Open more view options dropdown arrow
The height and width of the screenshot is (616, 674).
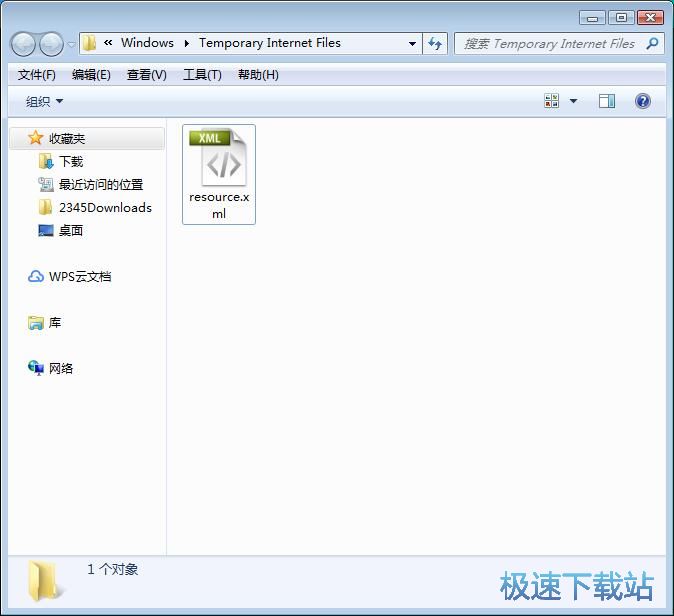point(573,101)
